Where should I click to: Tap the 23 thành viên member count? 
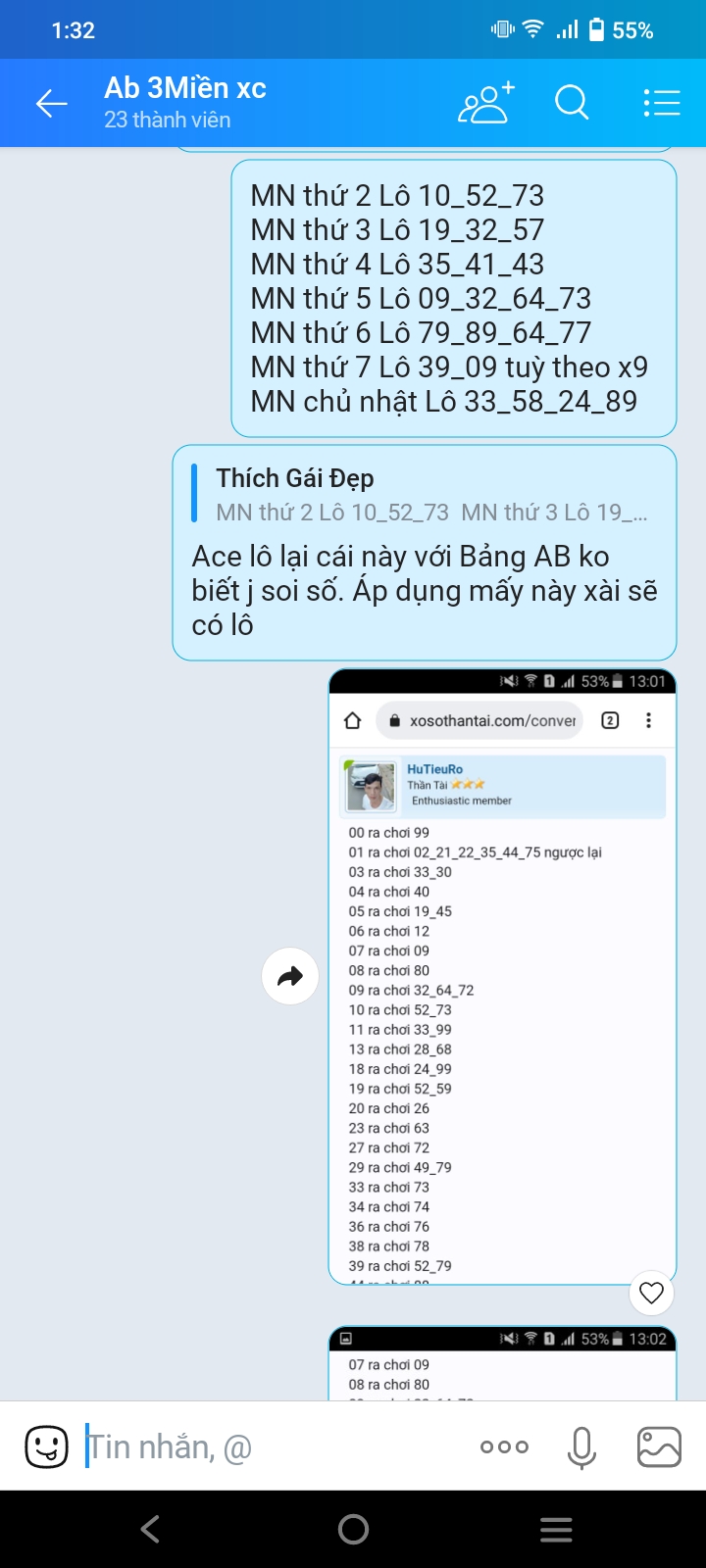coord(168,121)
